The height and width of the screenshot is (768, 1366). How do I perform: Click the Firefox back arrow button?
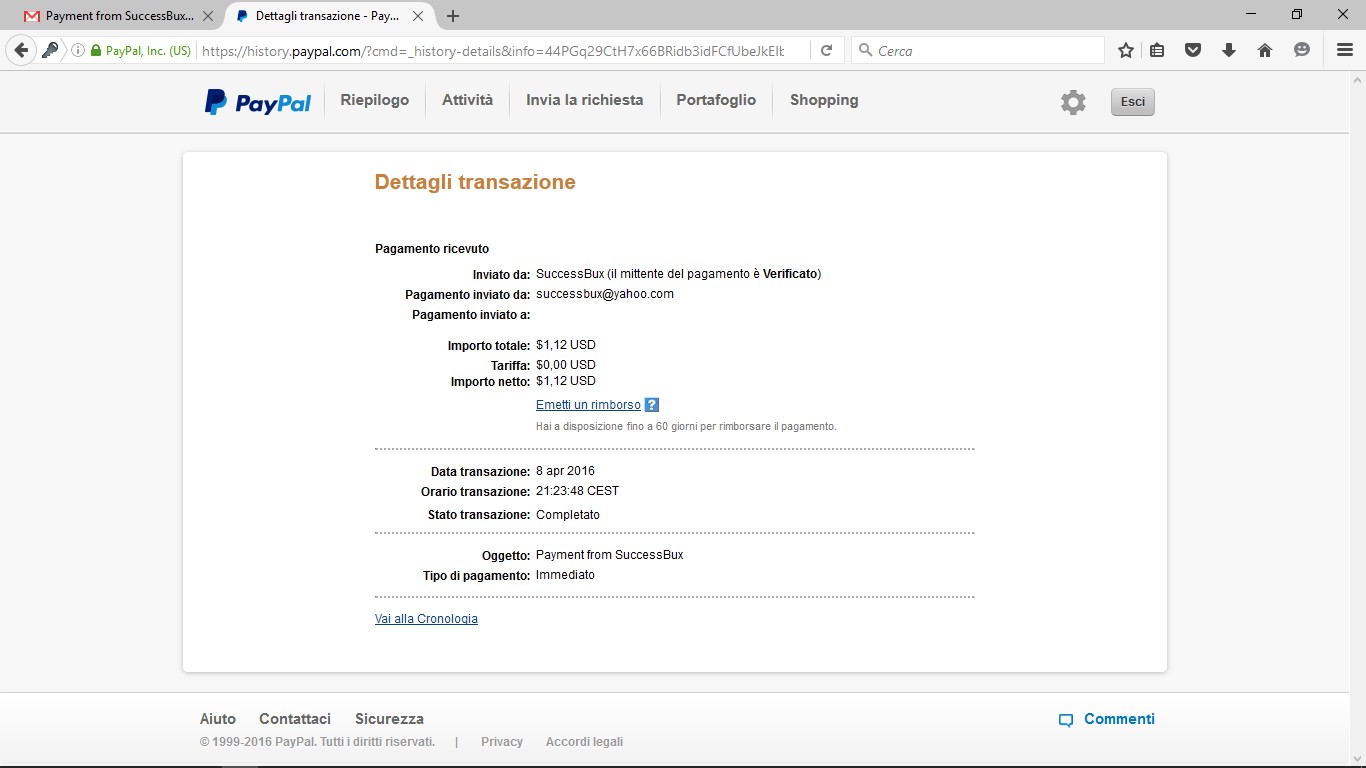point(21,50)
